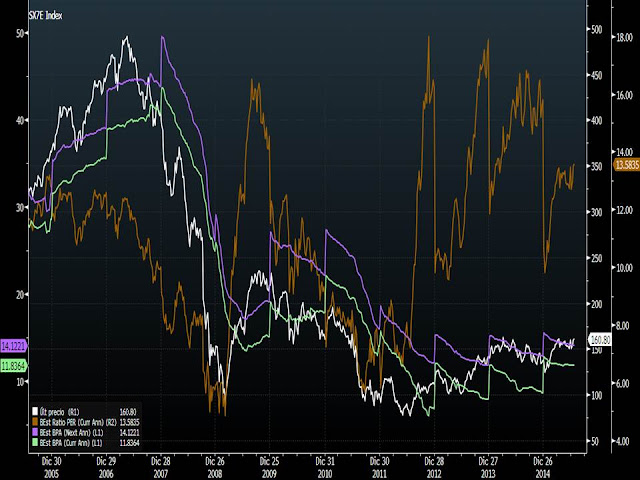This screenshot has height=480, width=640.
Task: Select the orange BEst Ratio PER legend swatch
Action: 35,422
